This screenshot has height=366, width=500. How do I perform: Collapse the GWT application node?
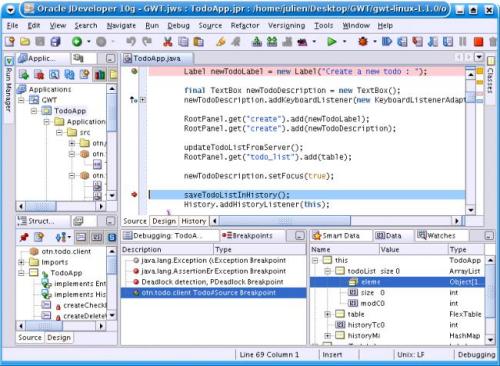[x=21, y=100]
